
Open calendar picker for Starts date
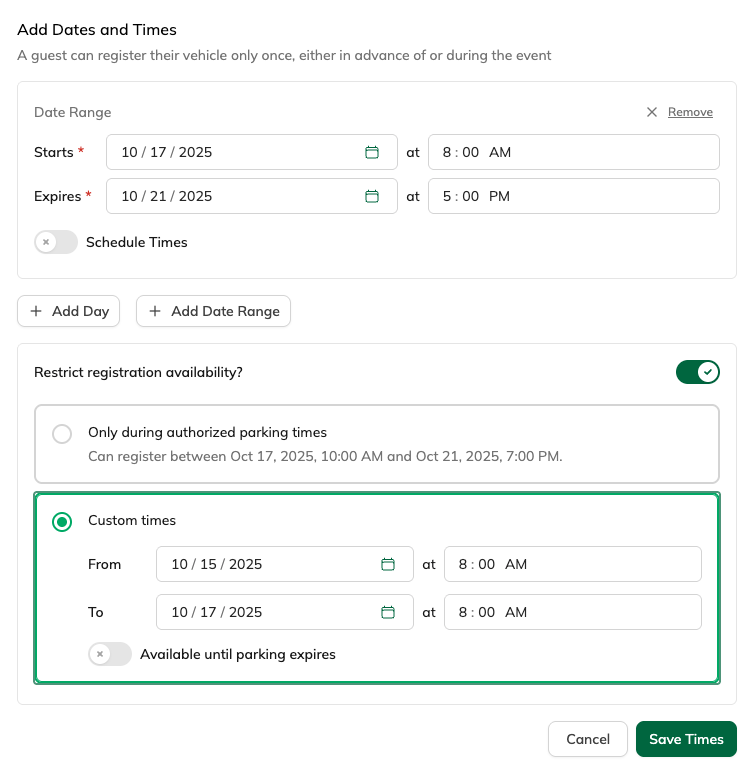[x=372, y=152]
